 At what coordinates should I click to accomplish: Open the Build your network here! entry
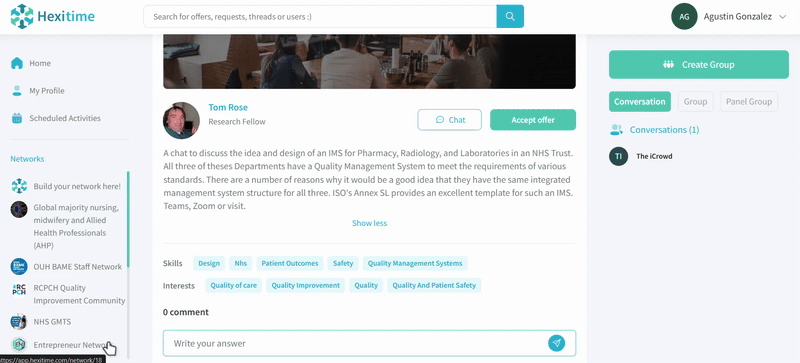pyautogui.click(x=77, y=186)
